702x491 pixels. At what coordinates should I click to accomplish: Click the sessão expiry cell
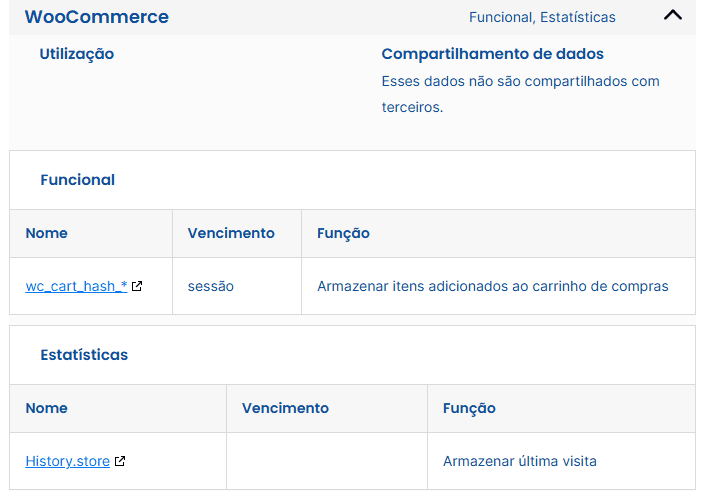[x=237, y=286]
